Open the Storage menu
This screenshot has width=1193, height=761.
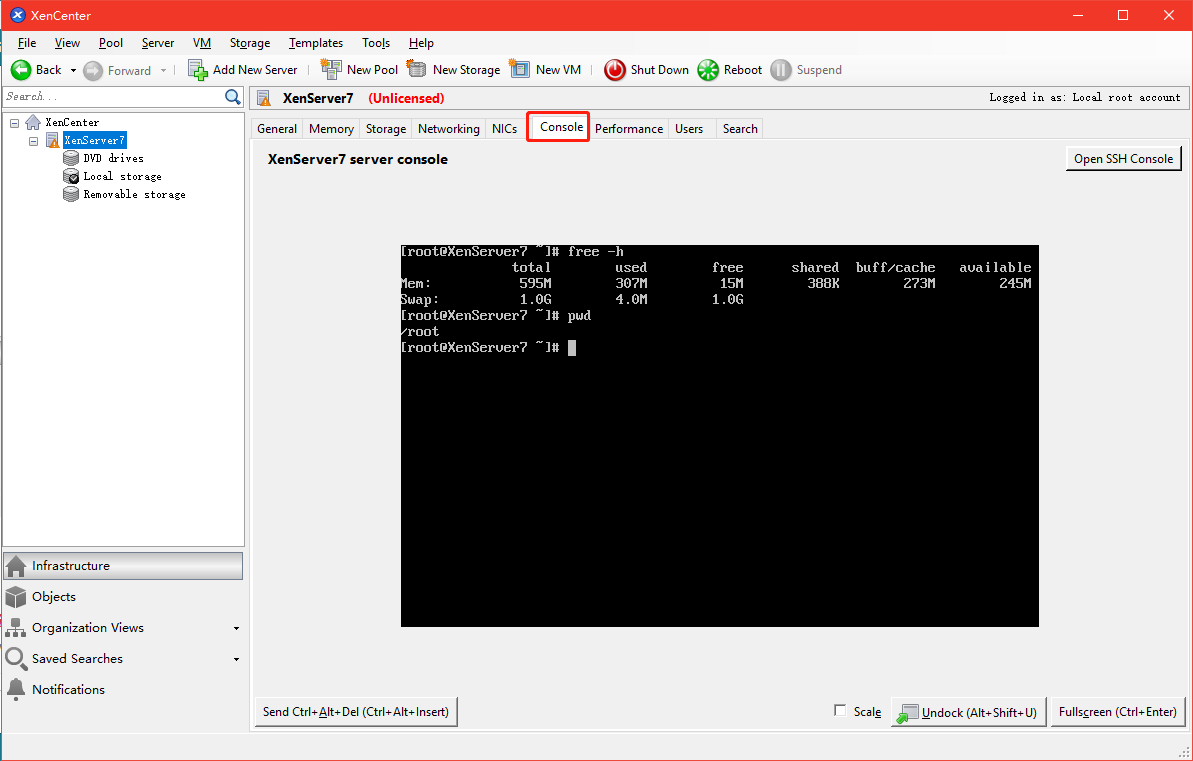250,43
